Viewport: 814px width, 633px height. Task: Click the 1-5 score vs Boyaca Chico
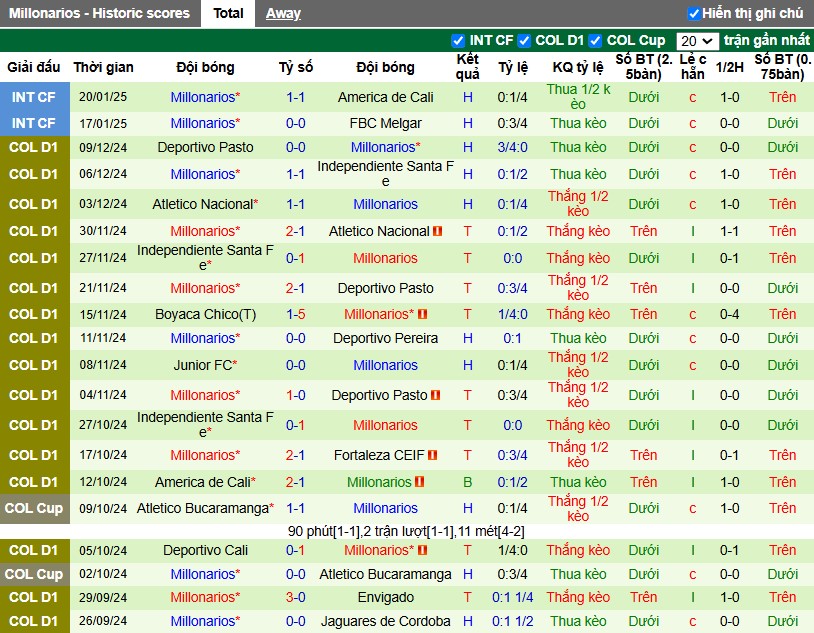click(295, 314)
